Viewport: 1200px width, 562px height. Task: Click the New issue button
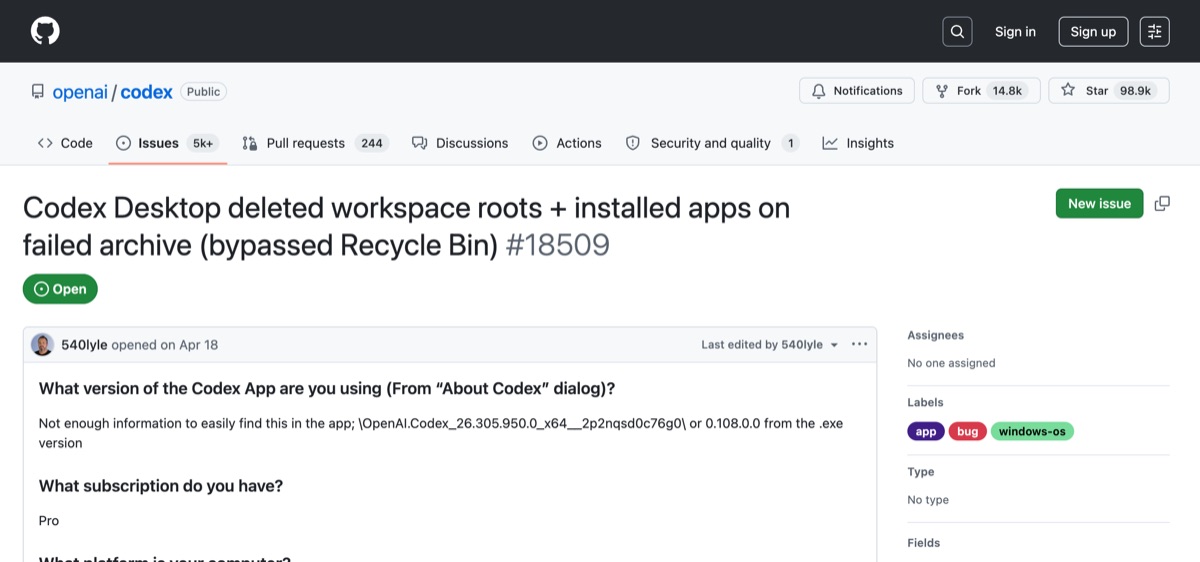click(1099, 203)
